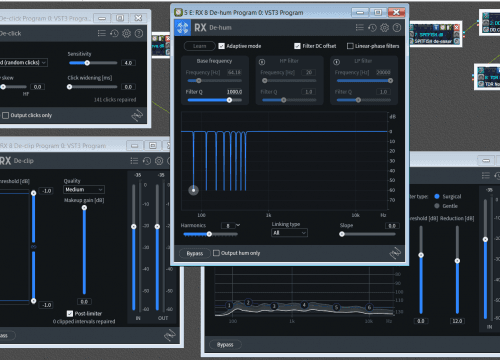
Task: Select EQ node 1 in bottom spectrum display
Action: (229, 305)
